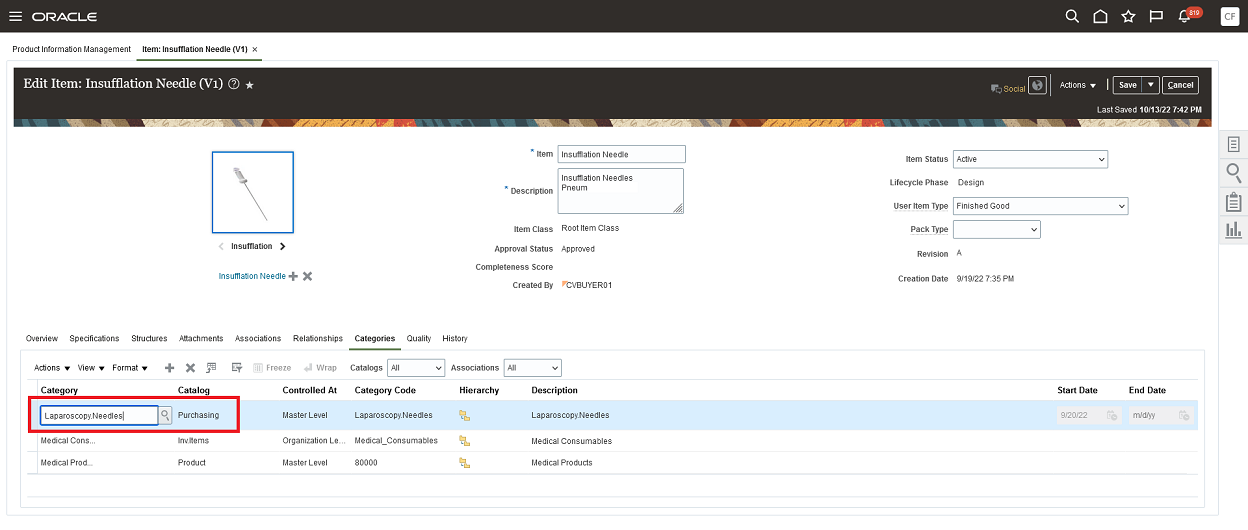Select the Medical Cons... category row

[612, 441]
